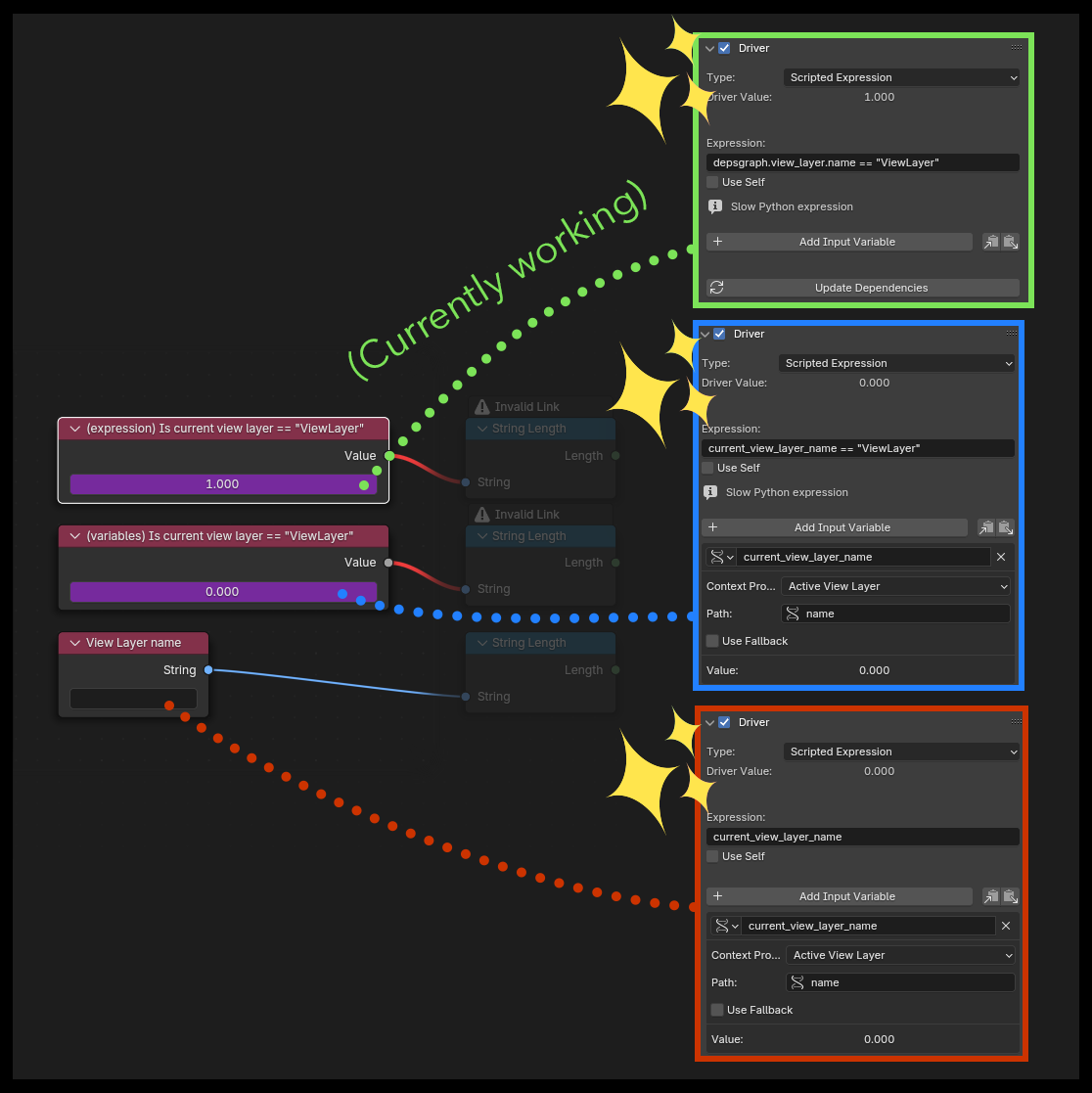
Task: Enable Use Fallback in the blue-outlined Driver panel
Action: tap(712, 641)
